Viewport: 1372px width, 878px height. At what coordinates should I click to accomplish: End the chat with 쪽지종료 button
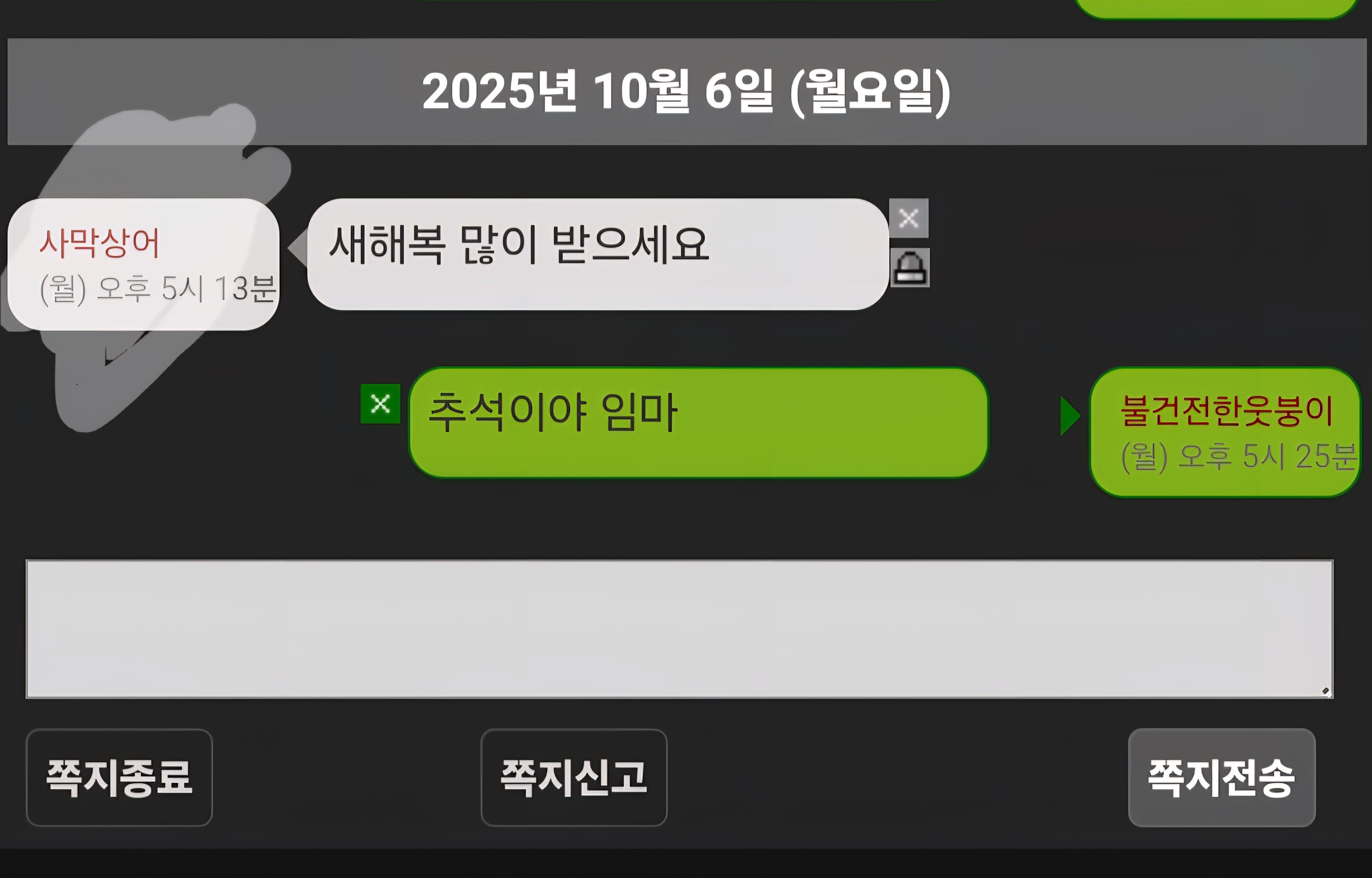click(119, 777)
